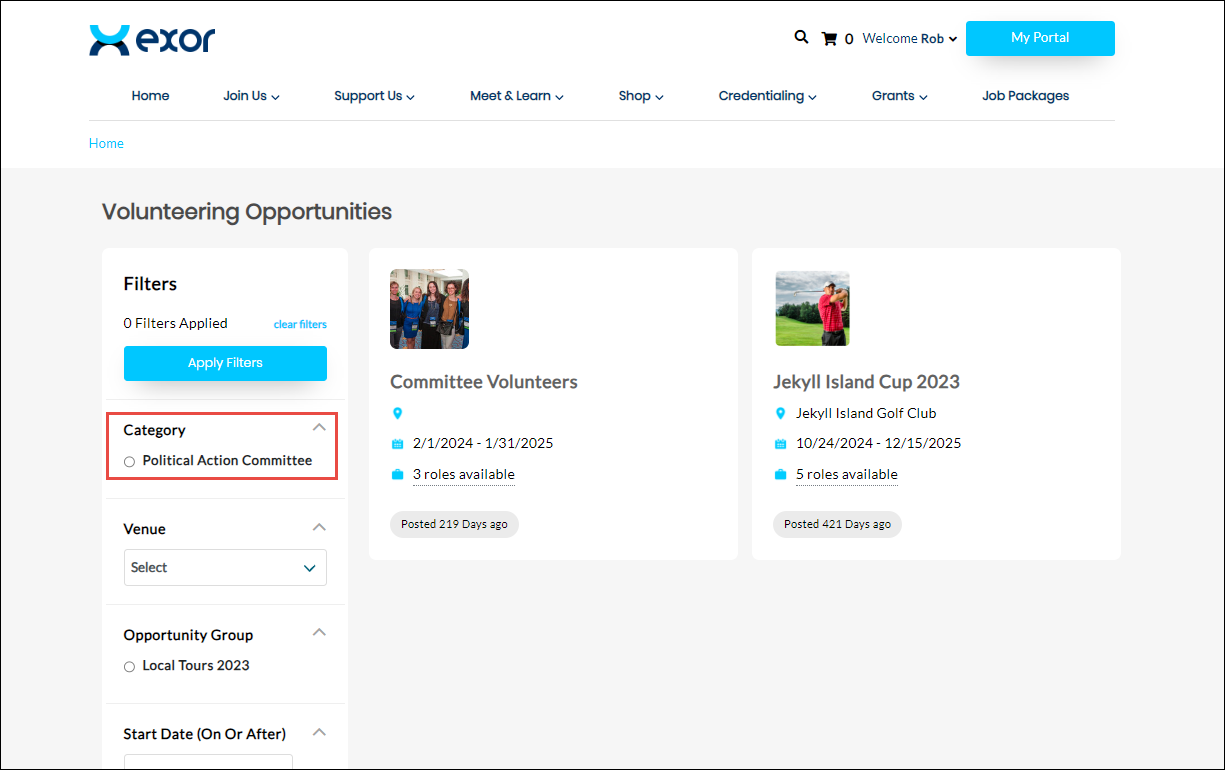Screen dimensions: 1225x770
Task: Click calendar icon beside 2/1/2024 - 1/31/2025
Action: click(397, 444)
